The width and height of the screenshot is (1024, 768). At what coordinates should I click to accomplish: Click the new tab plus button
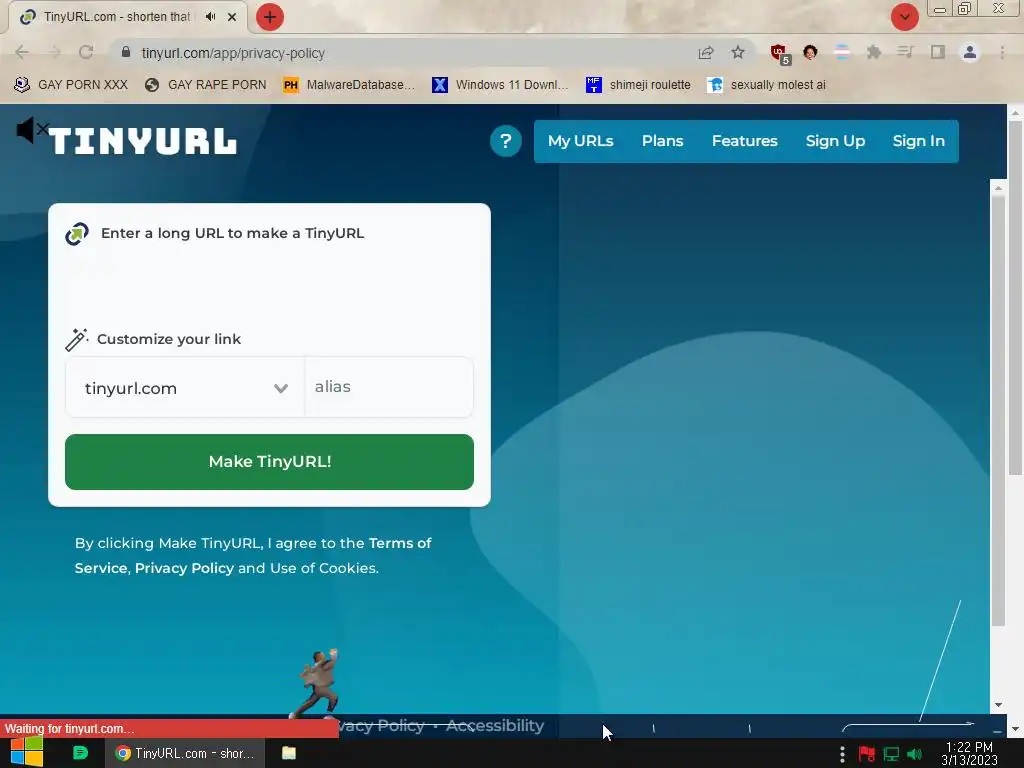[270, 17]
